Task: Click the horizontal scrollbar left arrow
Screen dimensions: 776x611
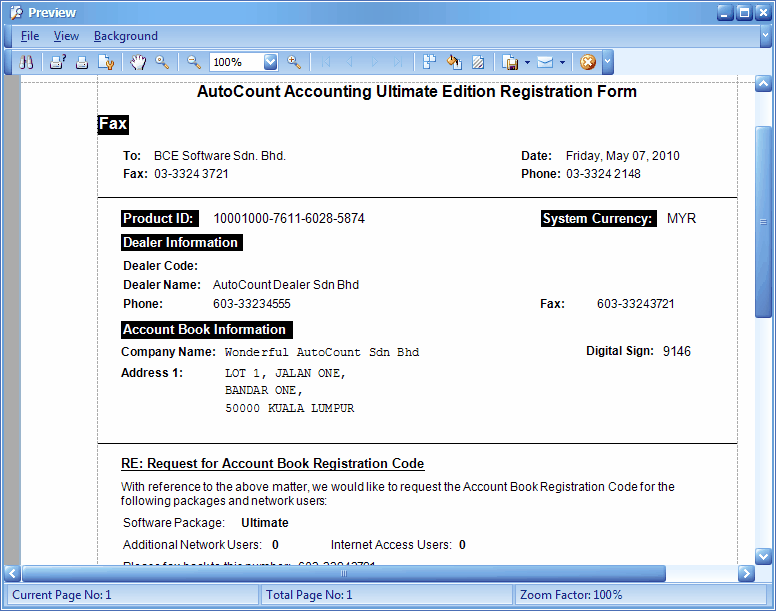Action: tap(12, 573)
